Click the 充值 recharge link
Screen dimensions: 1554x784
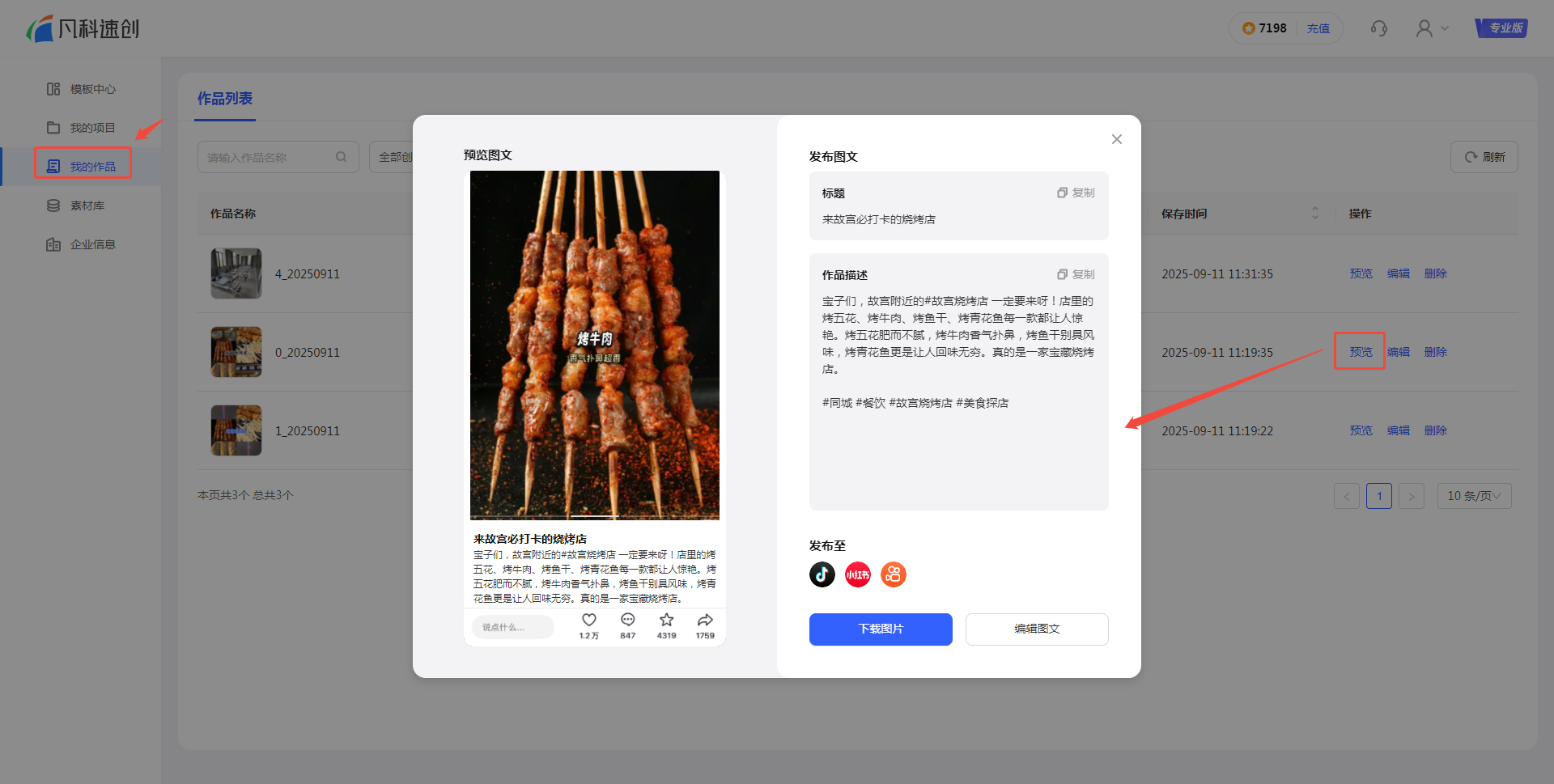pos(1318,28)
